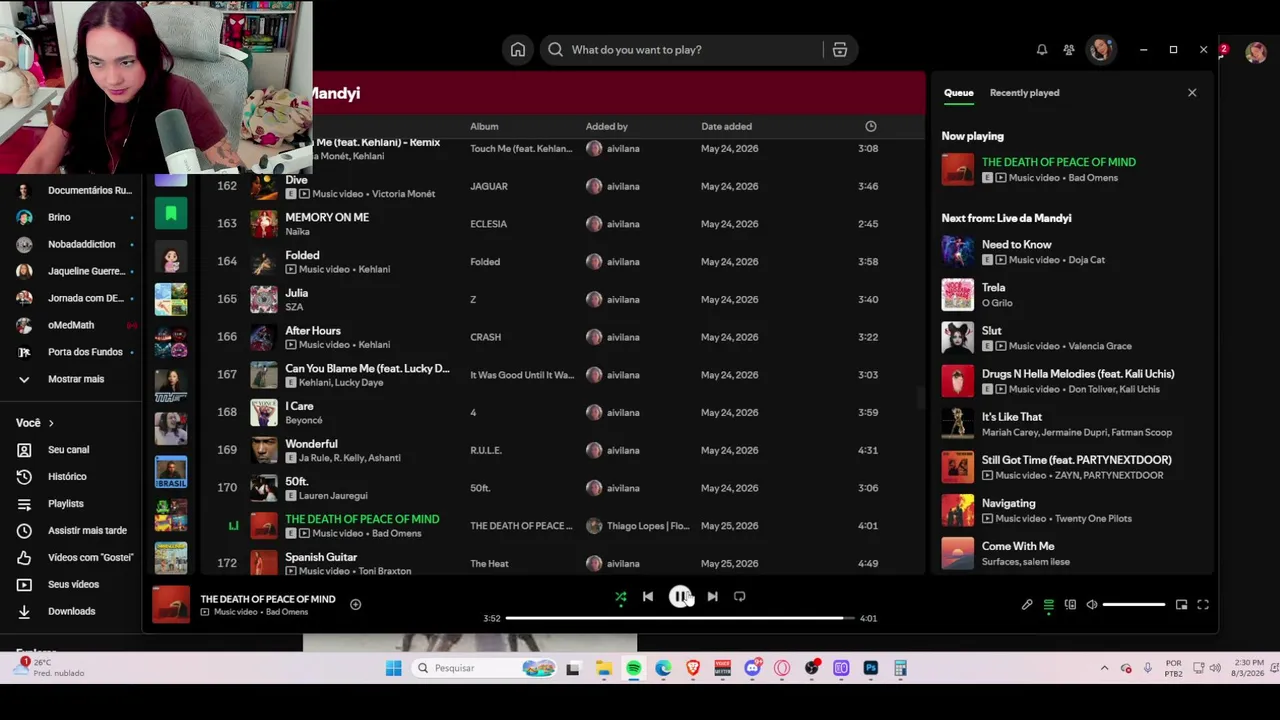Skip to previous track
Image resolution: width=1280 pixels, height=720 pixels.
(648, 597)
